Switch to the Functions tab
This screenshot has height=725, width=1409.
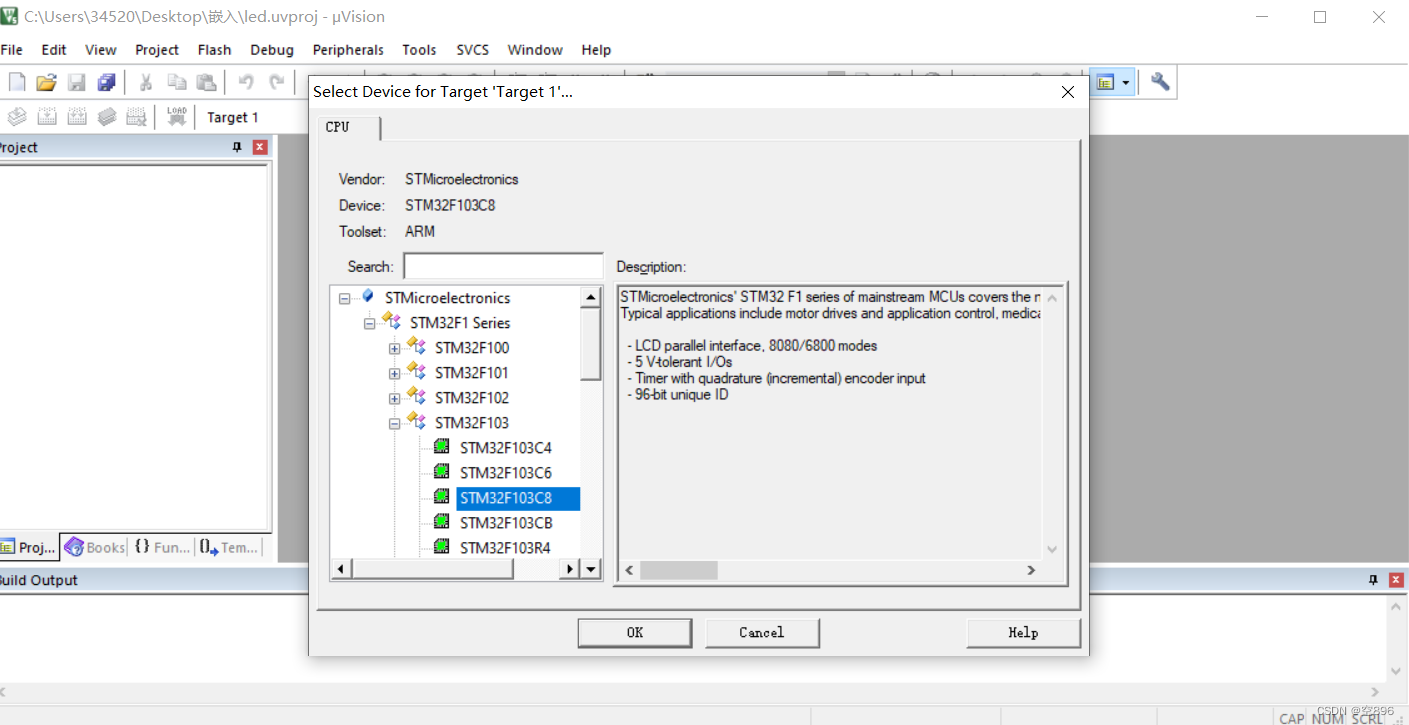click(x=161, y=547)
